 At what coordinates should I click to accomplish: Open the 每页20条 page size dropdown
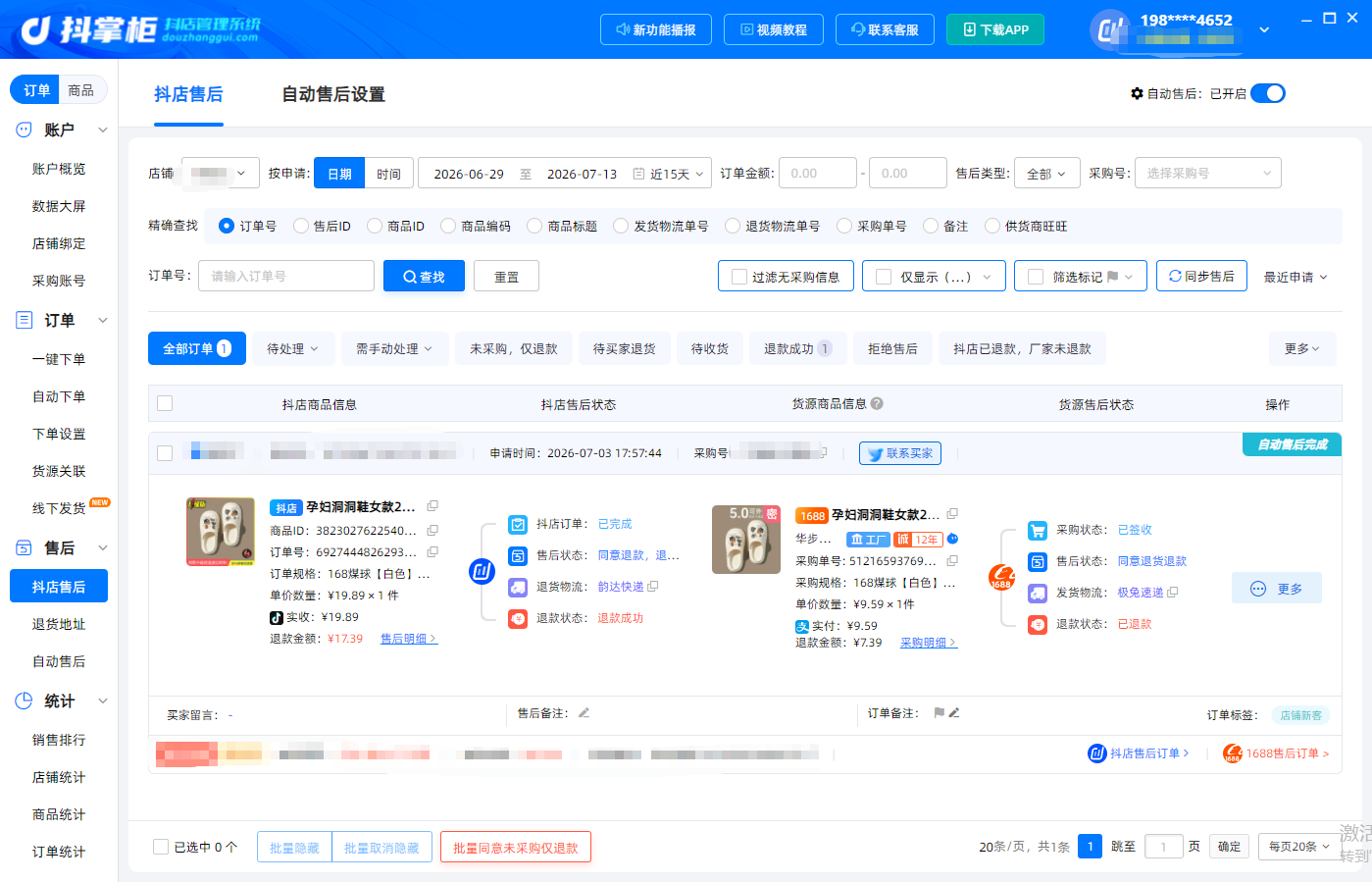click(x=1298, y=847)
